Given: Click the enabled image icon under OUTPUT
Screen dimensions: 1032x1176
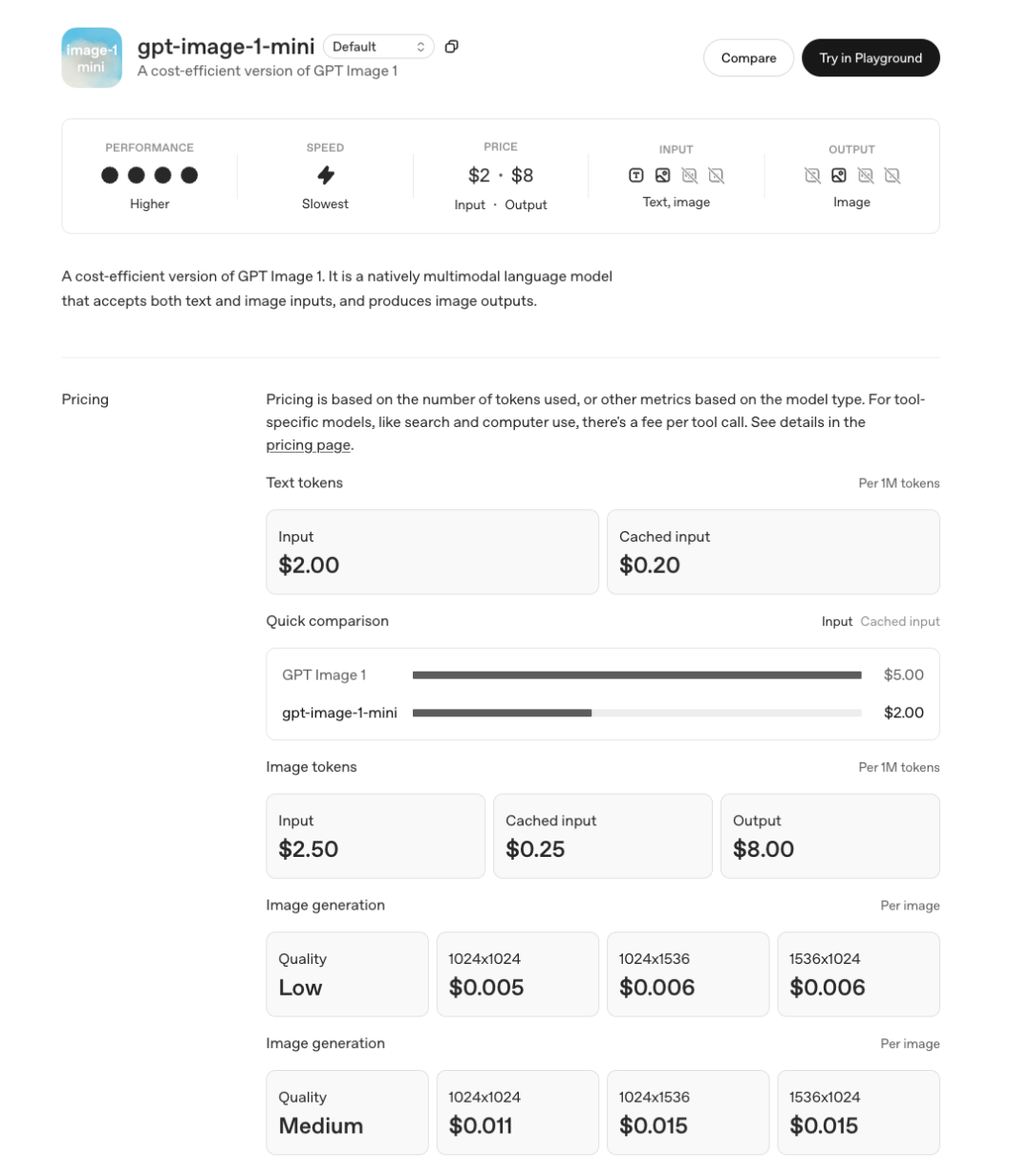Looking at the screenshot, I should point(838,176).
